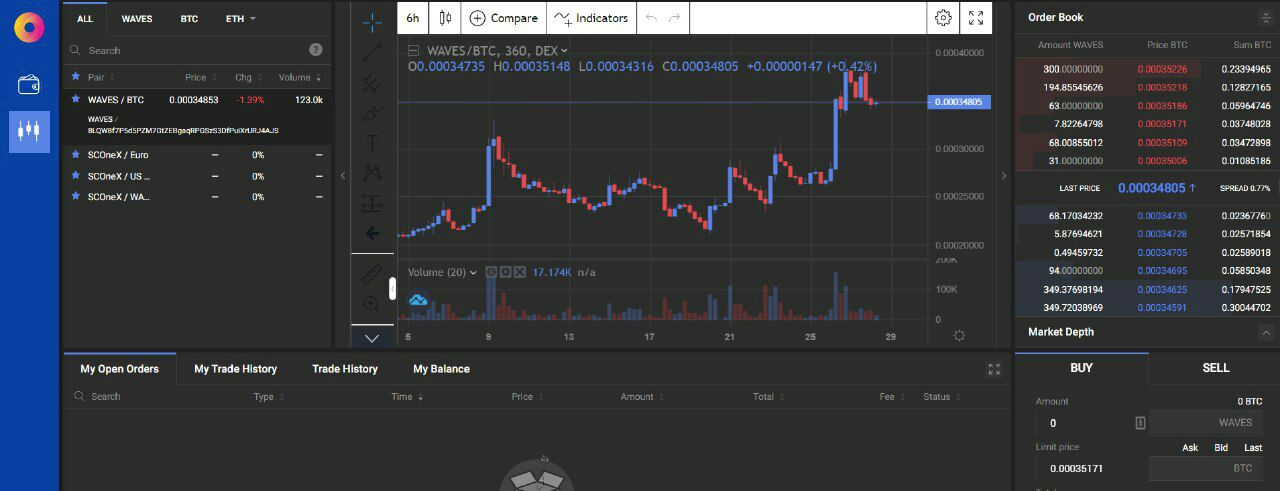Open chart settings gear
Viewport: 1280px width, 491px height.
[943, 18]
